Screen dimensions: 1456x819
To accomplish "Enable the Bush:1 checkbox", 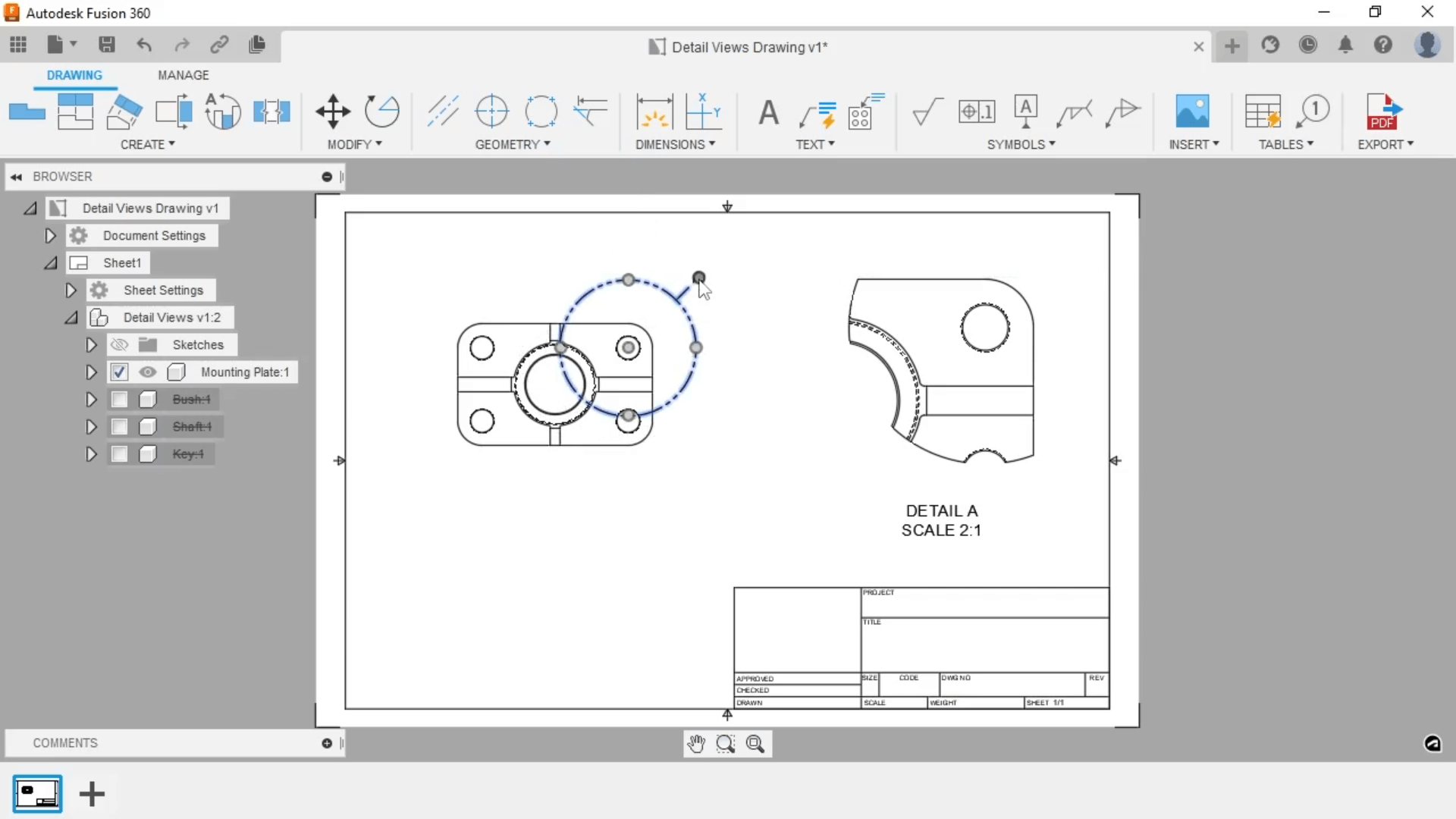I will point(119,400).
